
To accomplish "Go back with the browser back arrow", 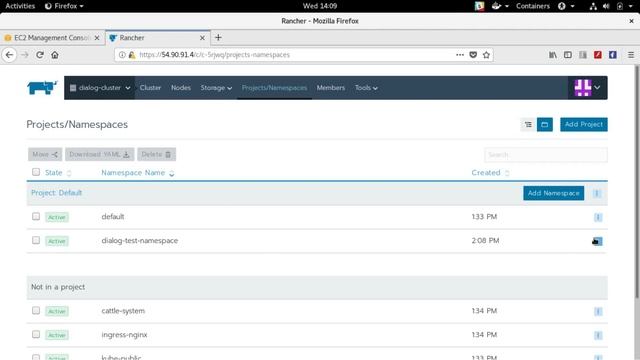I will pyautogui.click(x=9, y=55).
